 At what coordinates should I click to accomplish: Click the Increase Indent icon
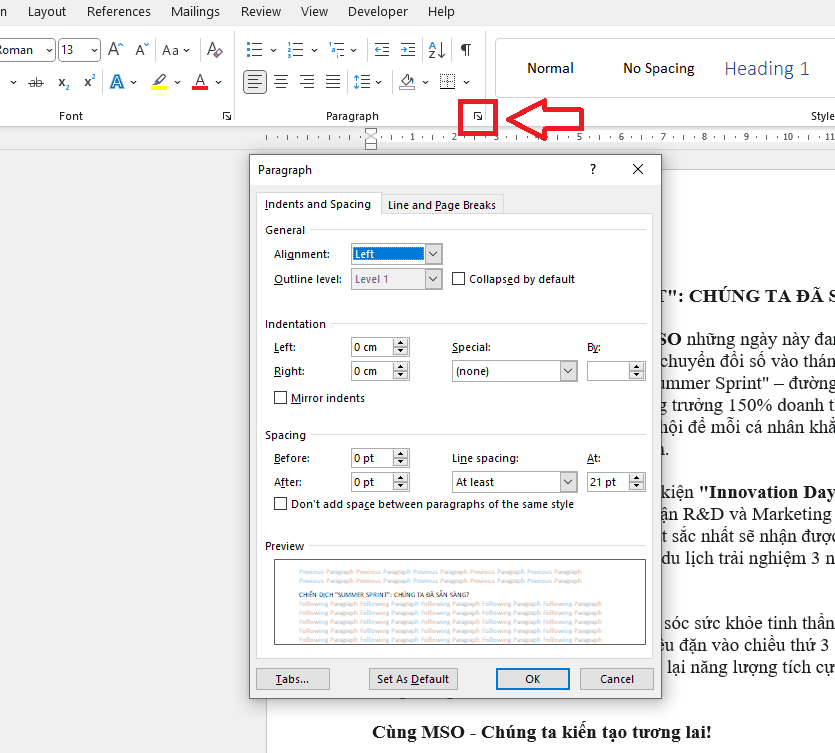click(x=407, y=50)
